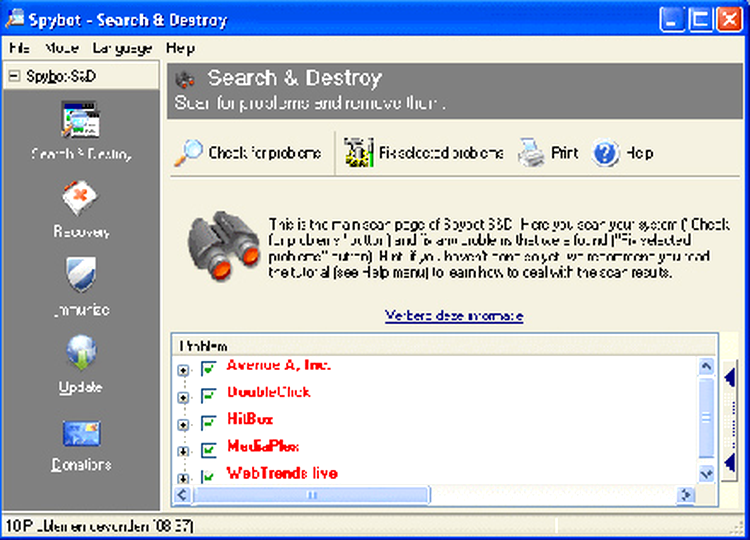Select the Avenue A, Inc. entry
This screenshot has width=750, height=540.
tap(279, 365)
